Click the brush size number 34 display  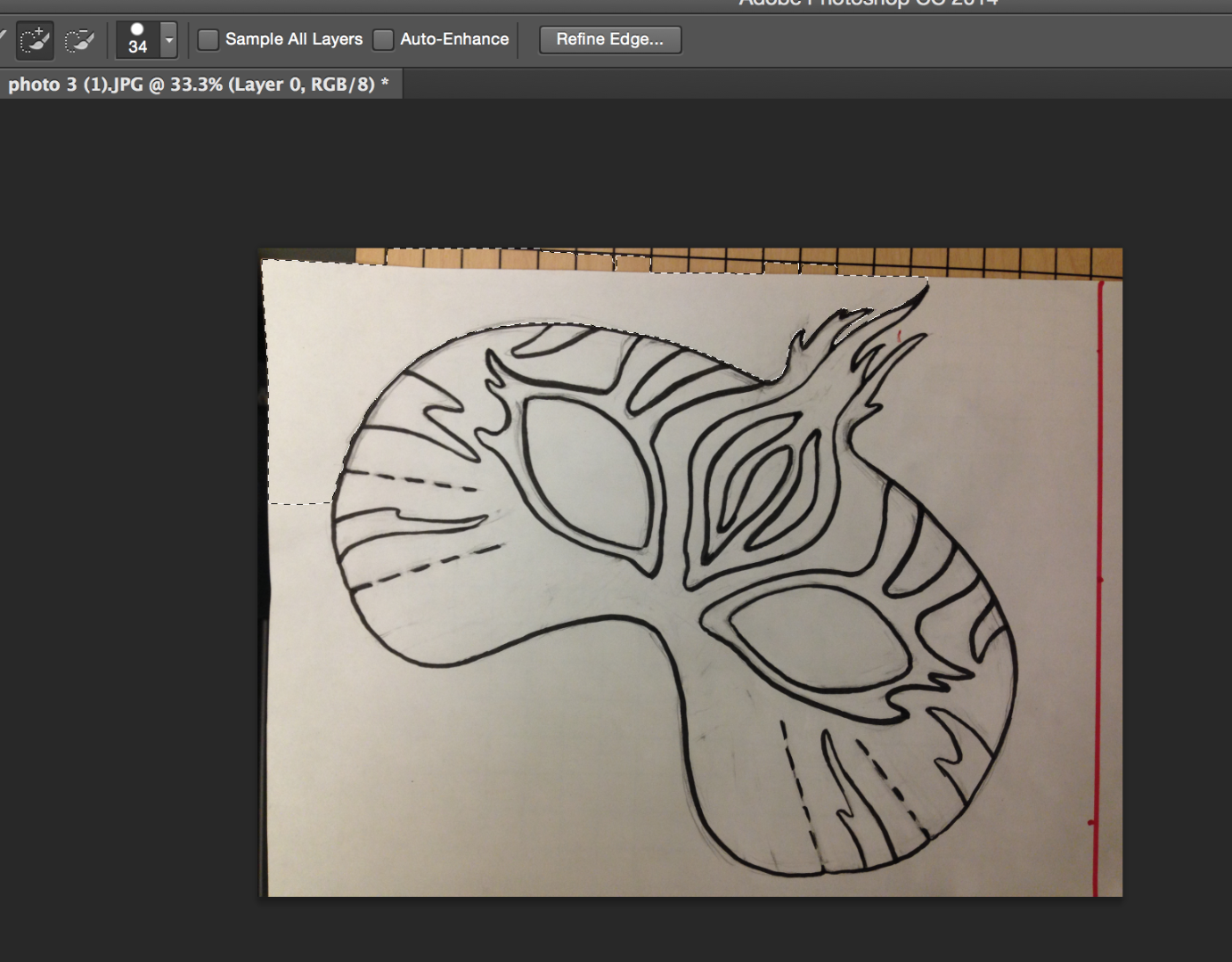point(138,46)
